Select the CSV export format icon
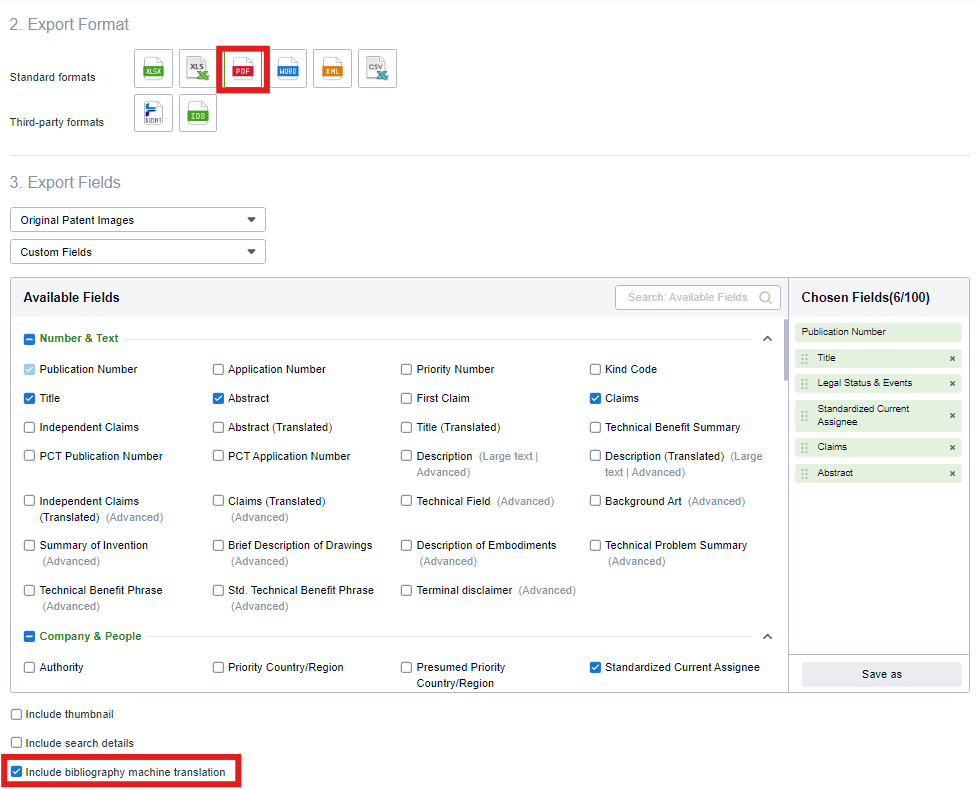The image size is (978, 789). pos(377,68)
